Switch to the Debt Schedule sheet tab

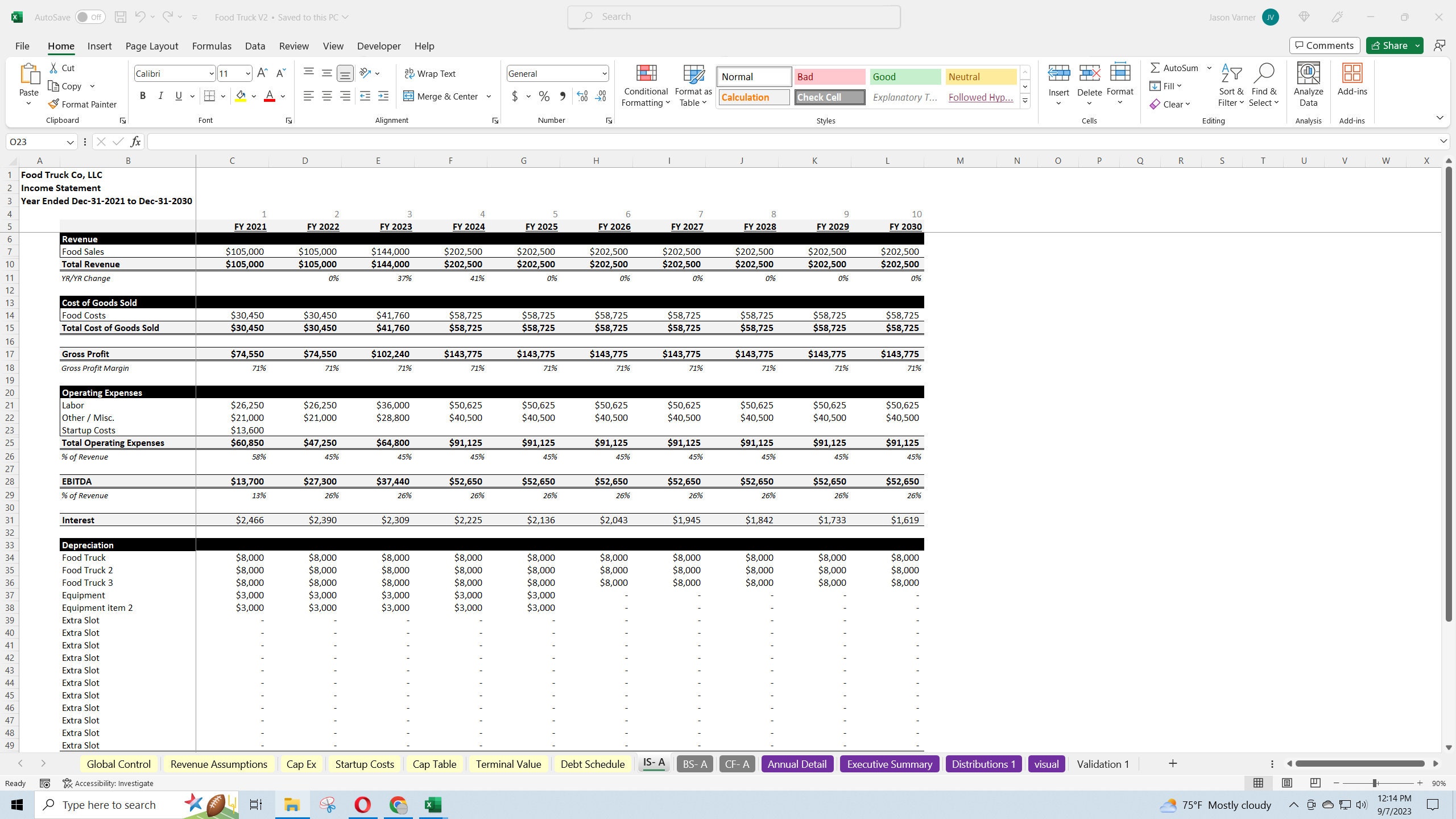pyautogui.click(x=593, y=764)
